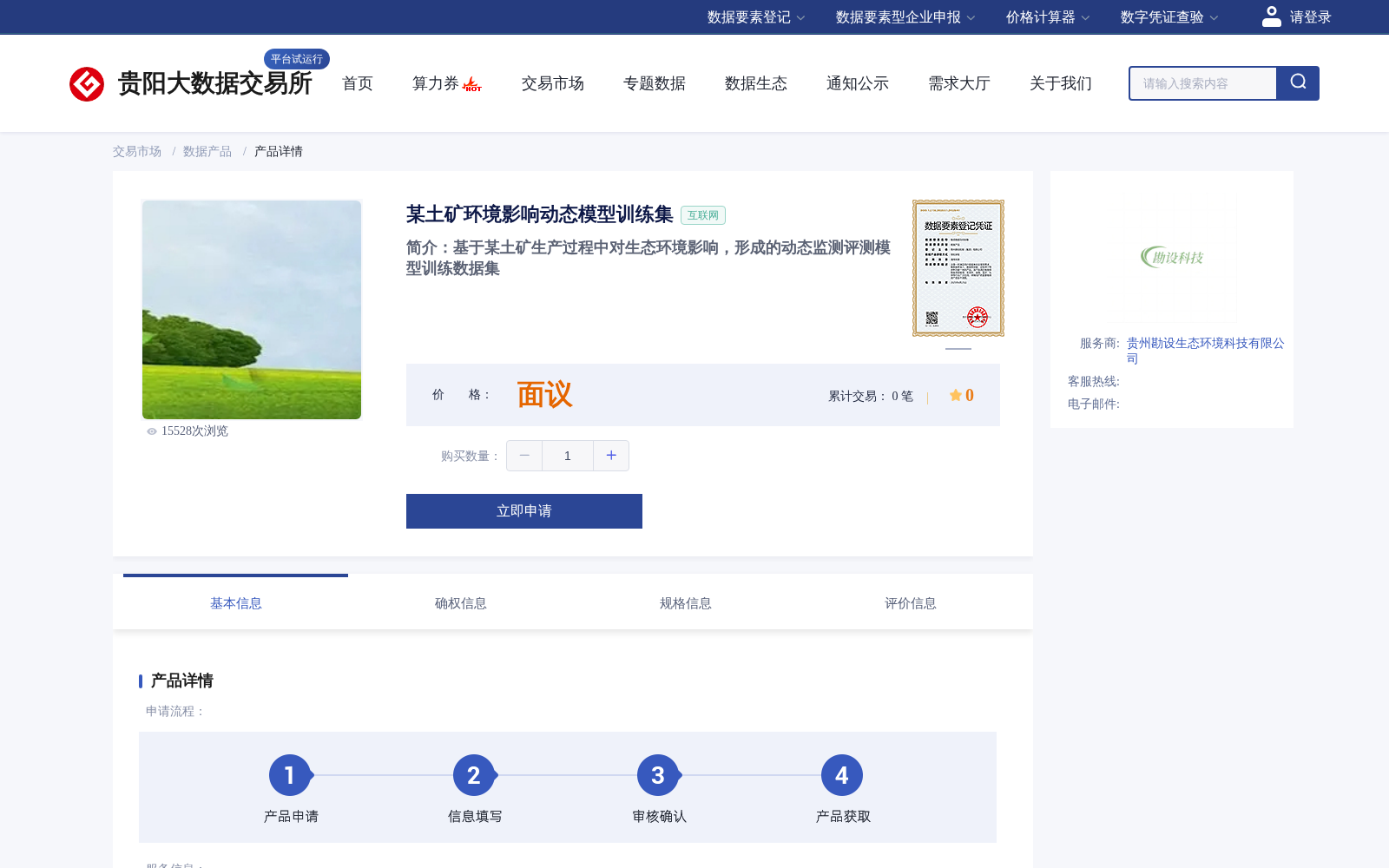Click the 立即申请 button
Image resolution: width=1389 pixels, height=868 pixels.
524,511
